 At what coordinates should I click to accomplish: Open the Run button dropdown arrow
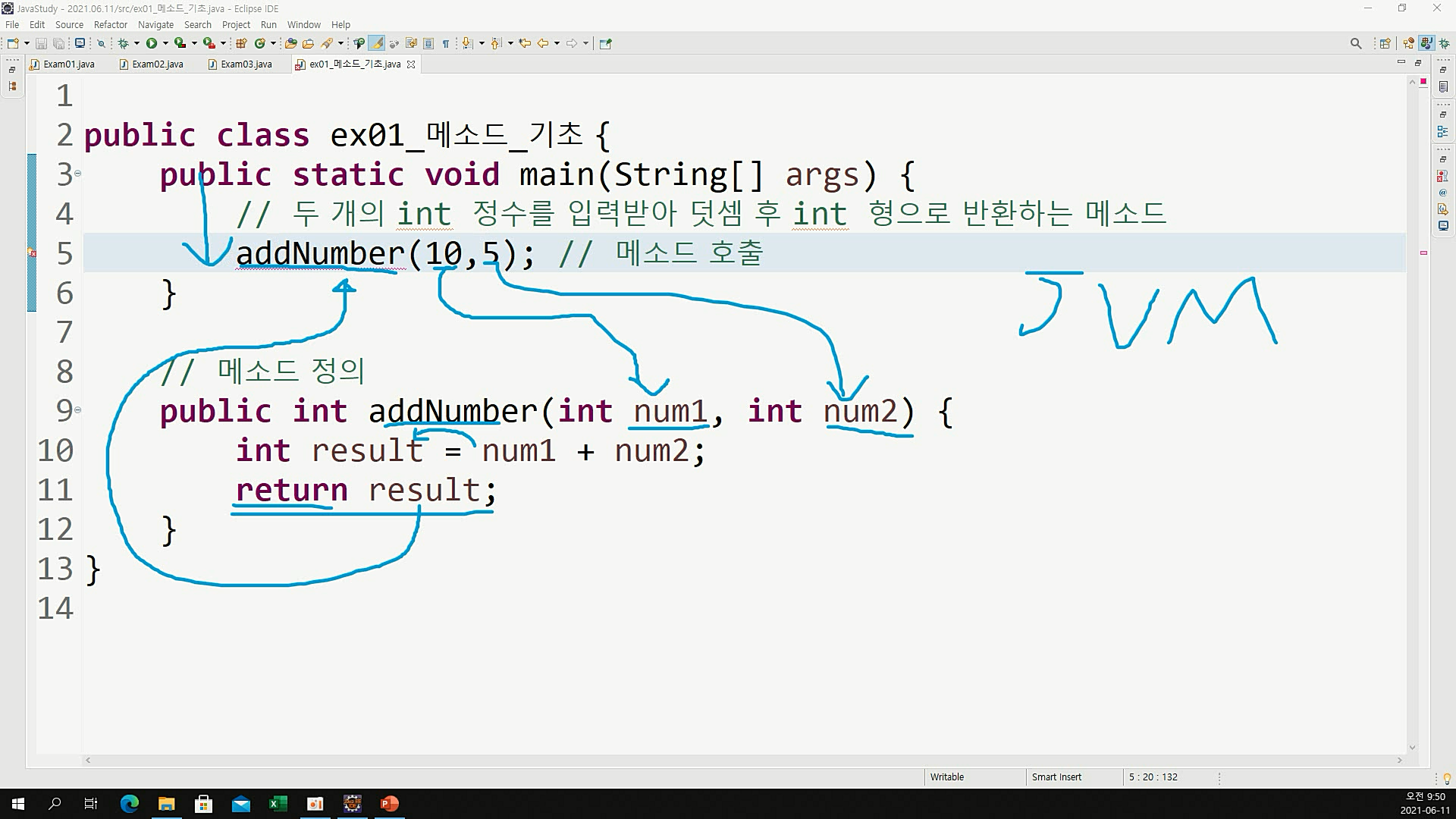tap(165, 43)
